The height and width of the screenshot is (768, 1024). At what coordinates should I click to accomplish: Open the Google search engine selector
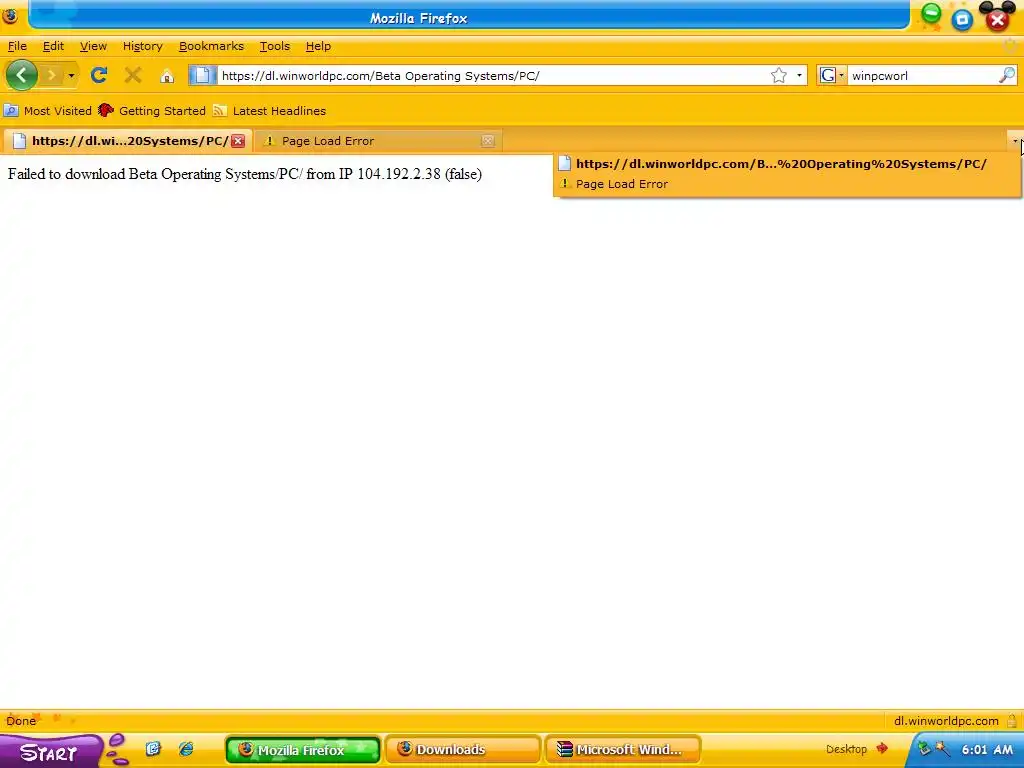tap(832, 76)
